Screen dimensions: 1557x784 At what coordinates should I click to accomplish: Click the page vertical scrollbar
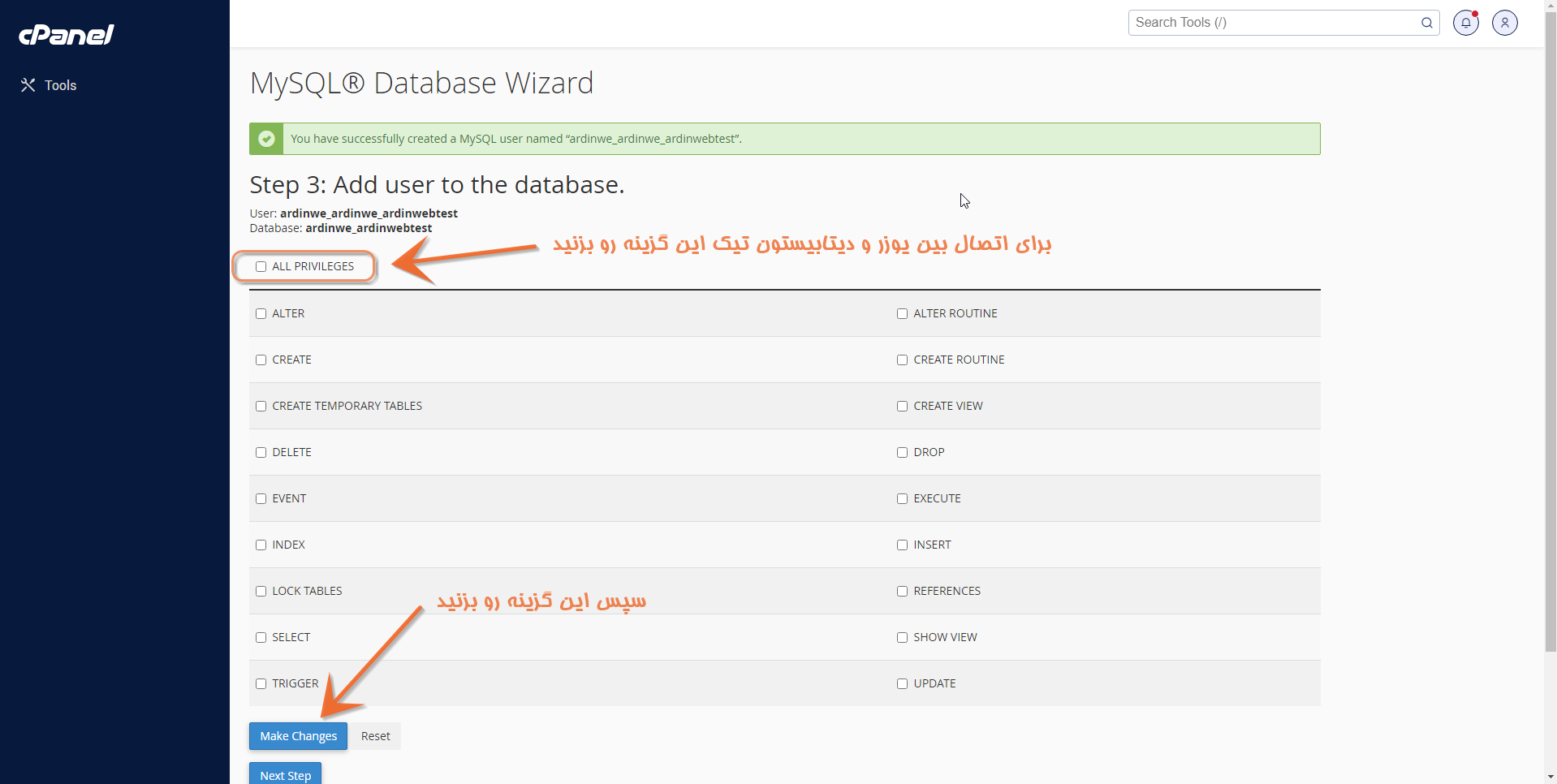1551,333
